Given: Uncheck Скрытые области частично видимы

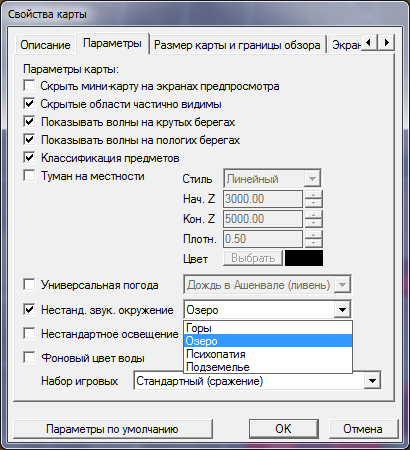Looking at the screenshot, I should 29,103.
